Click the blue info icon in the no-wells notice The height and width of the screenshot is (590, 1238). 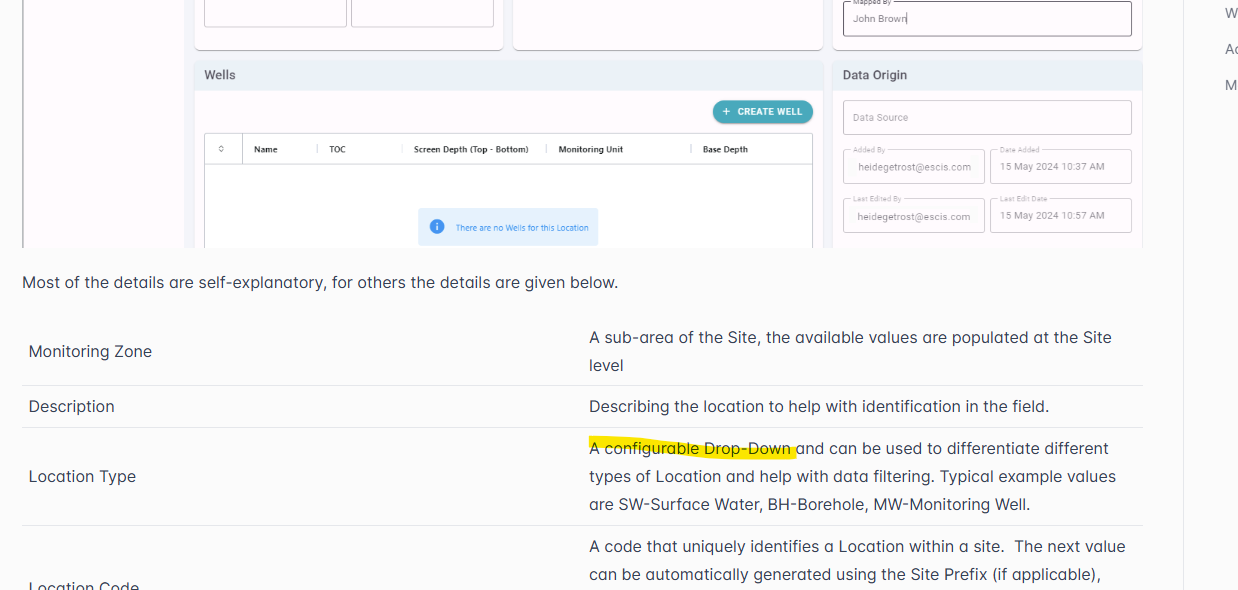point(436,227)
